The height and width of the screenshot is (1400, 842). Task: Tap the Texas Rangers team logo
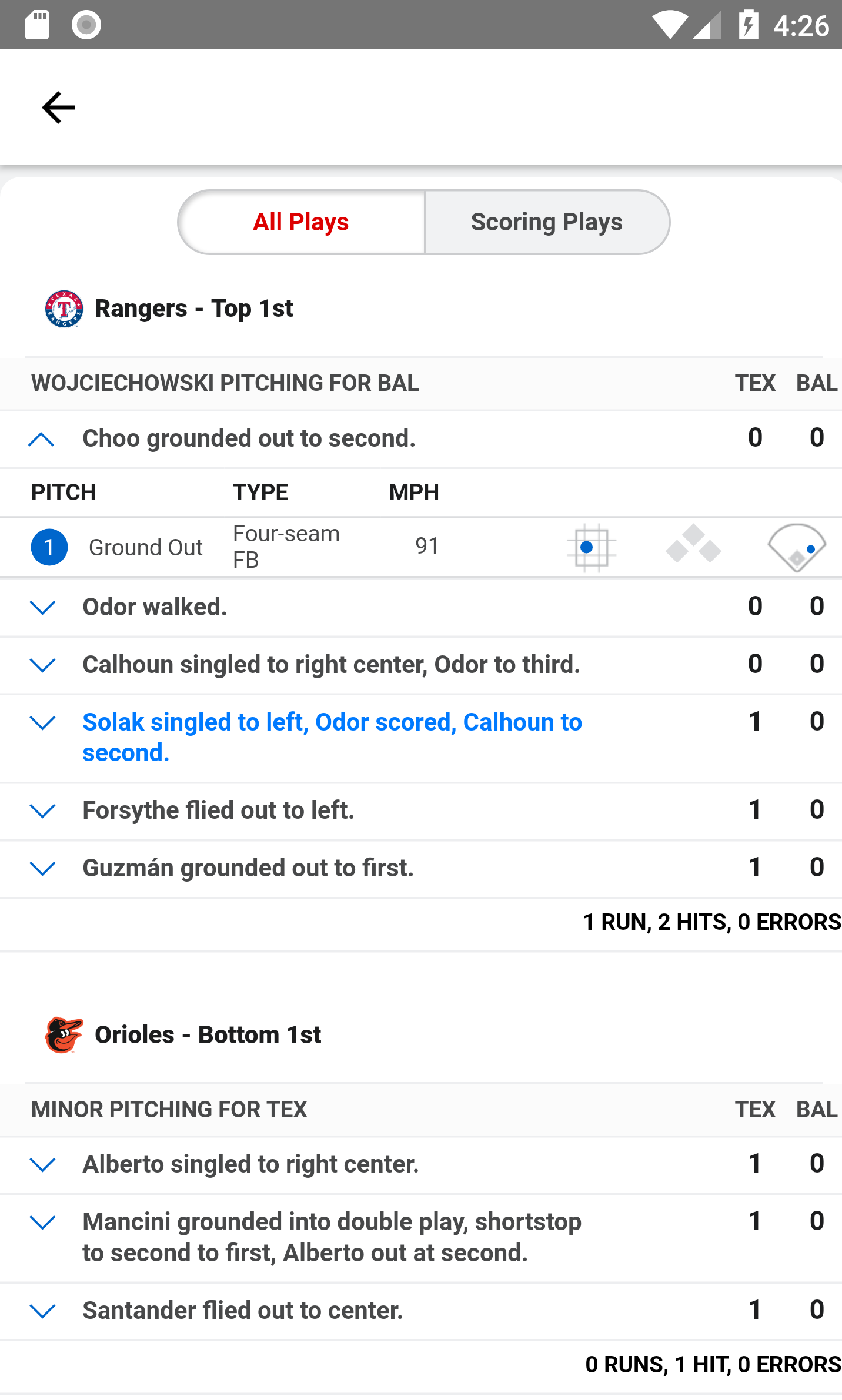coord(64,309)
